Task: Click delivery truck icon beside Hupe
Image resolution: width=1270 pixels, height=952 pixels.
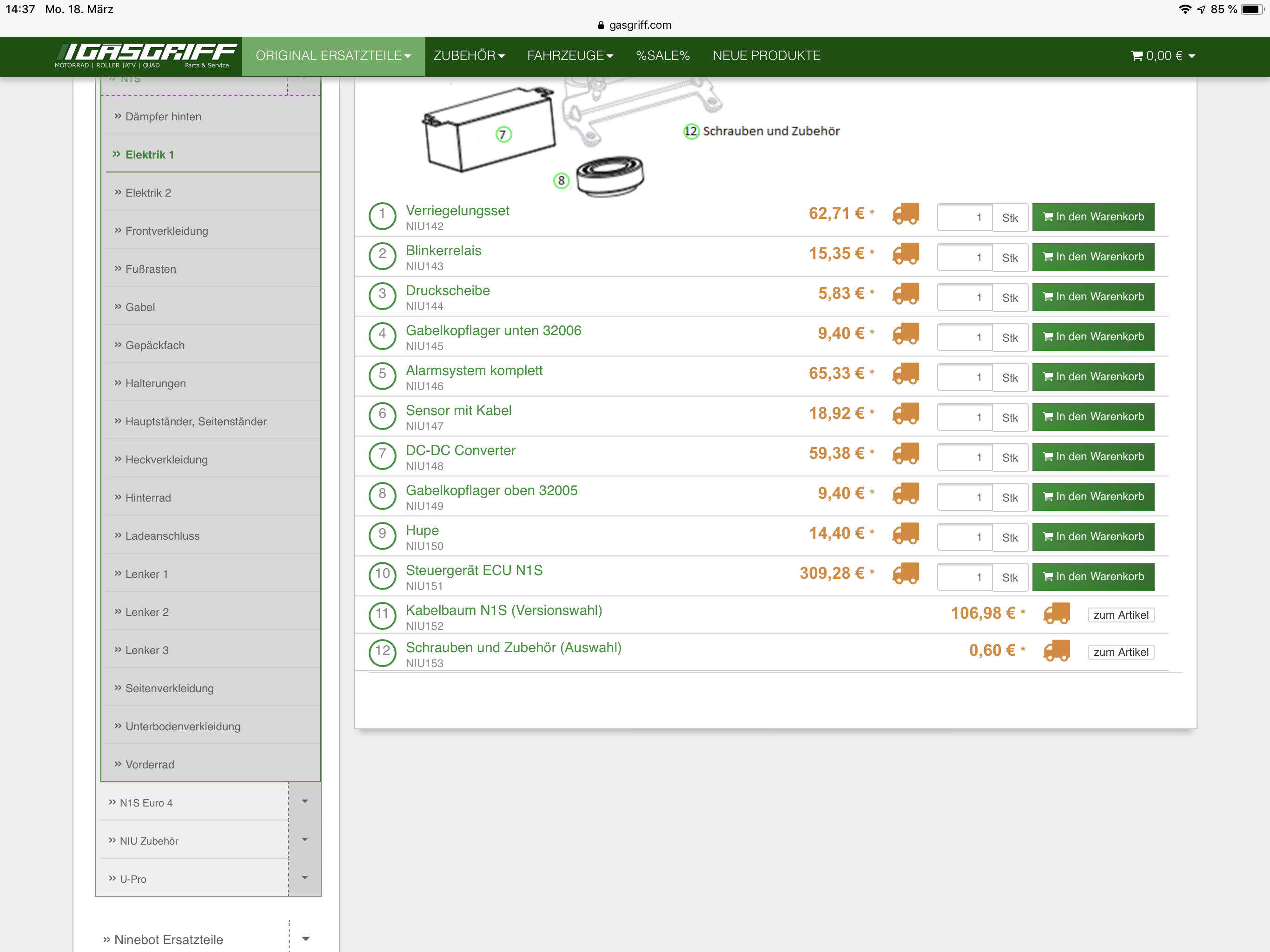Action: (906, 534)
